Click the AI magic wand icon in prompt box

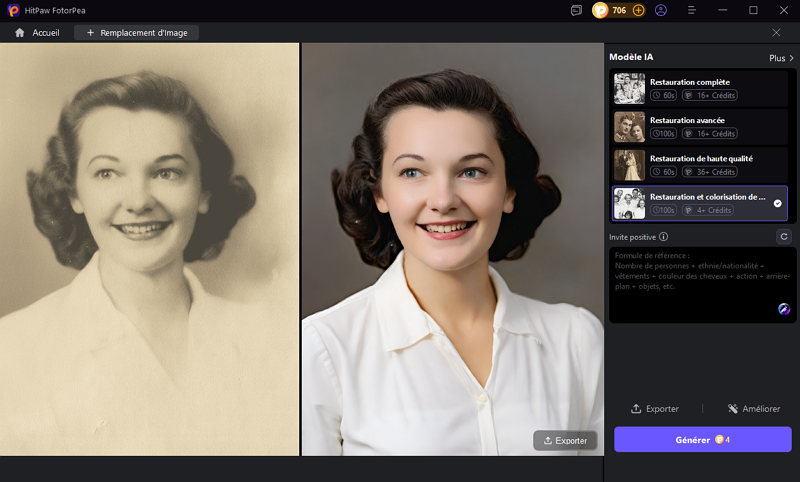(x=784, y=310)
